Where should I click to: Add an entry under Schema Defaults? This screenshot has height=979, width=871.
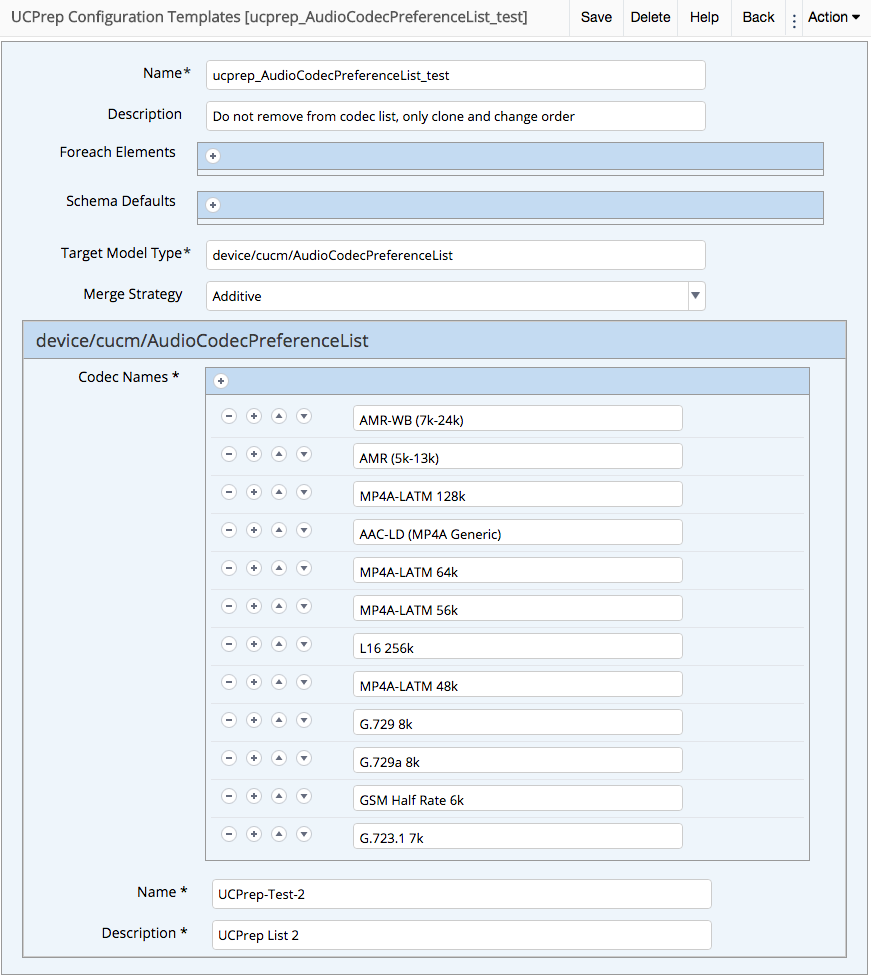212,204
